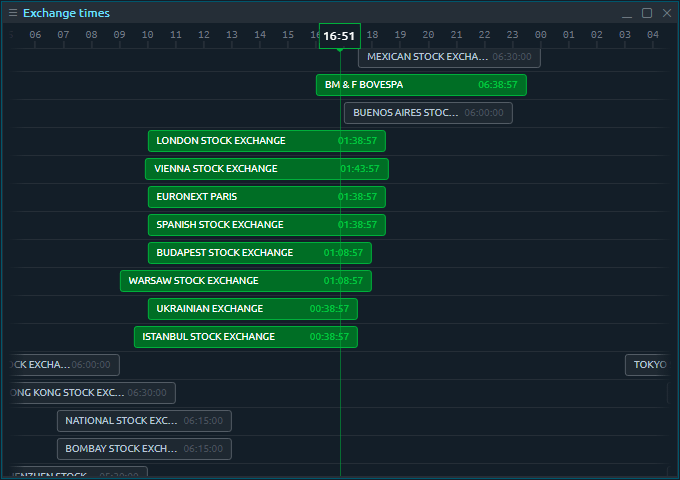This screenshot has height=480, width=680.
Task: Select the Mexican Stock Exchange bar
Action: pos(449,57)
